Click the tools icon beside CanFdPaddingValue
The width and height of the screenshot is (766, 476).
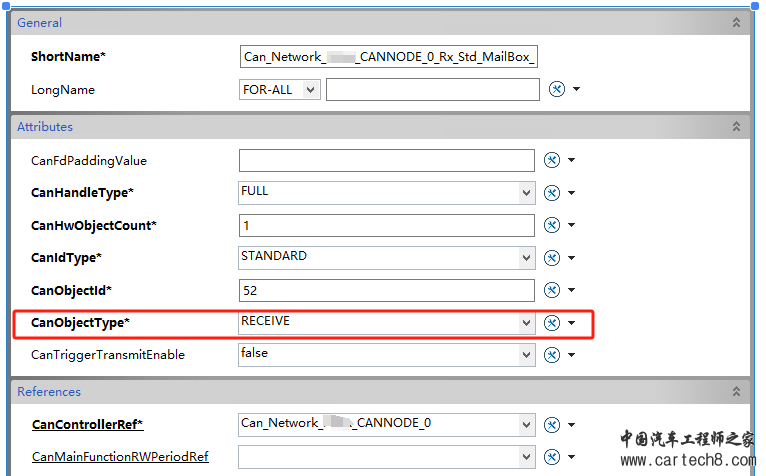click(x=551, y=161)
